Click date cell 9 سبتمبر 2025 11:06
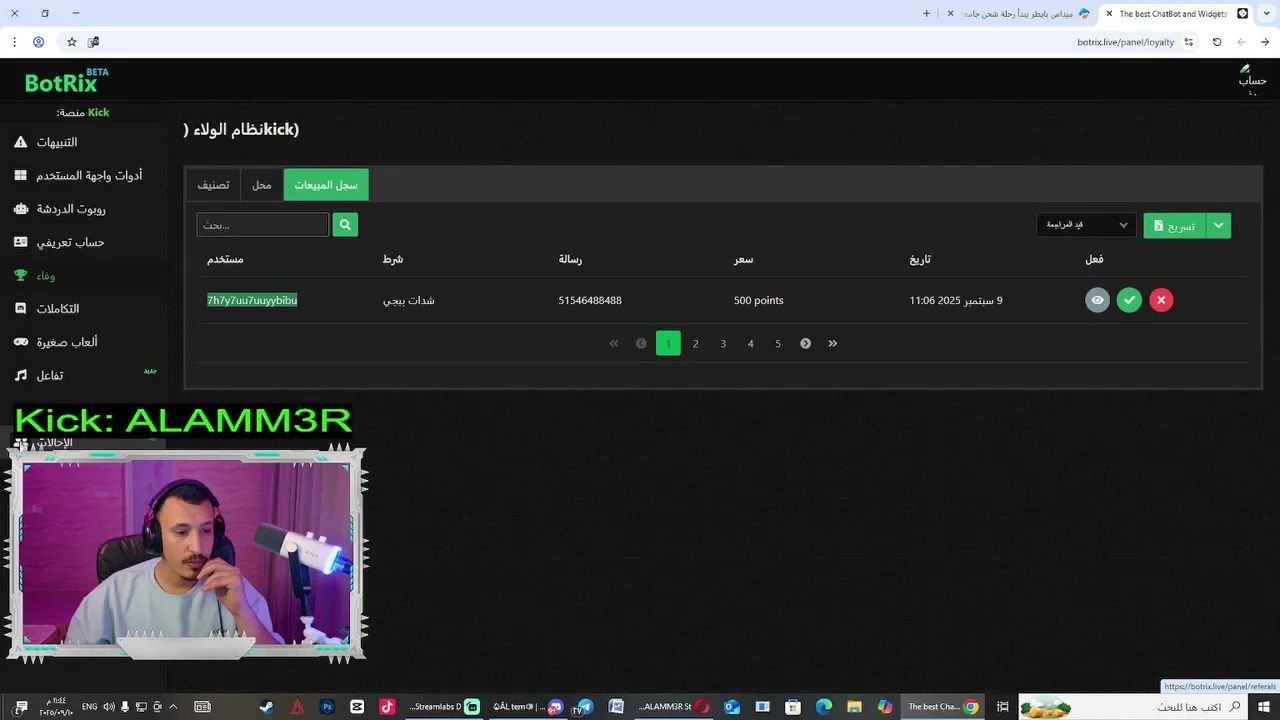Image resolution: width=1280 pixels, height=720 pixels. pyautogui.click(x=955, y=300)
